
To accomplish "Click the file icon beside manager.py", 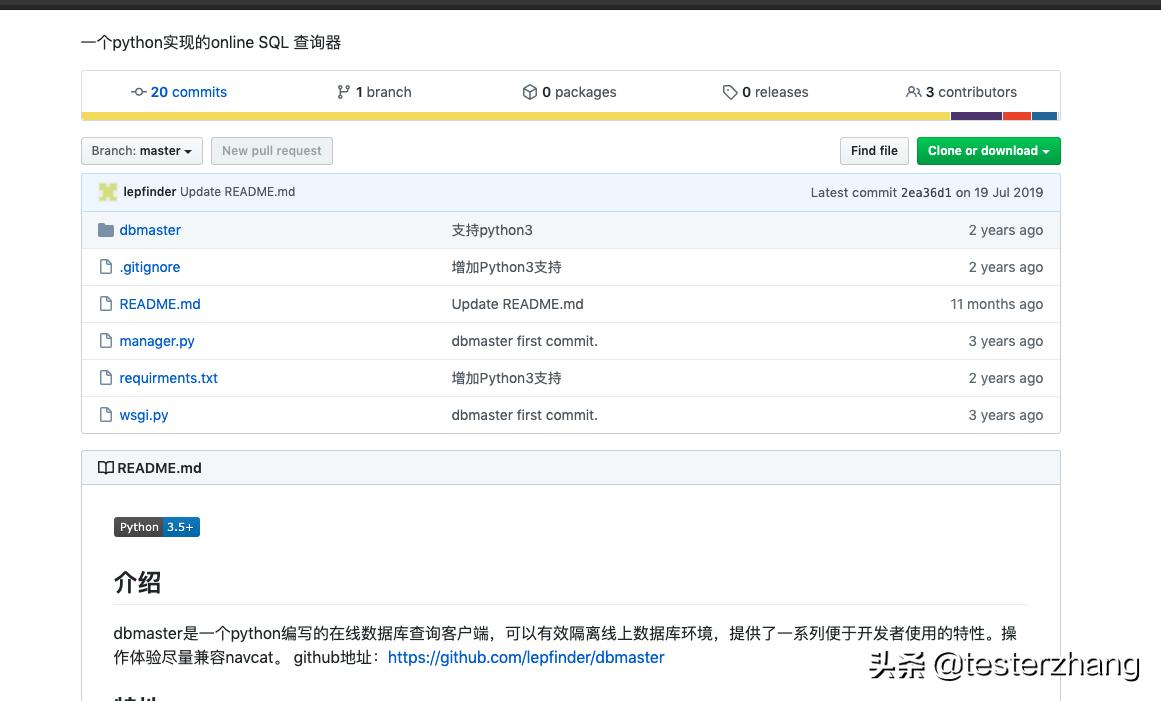I will coord(106,340).
